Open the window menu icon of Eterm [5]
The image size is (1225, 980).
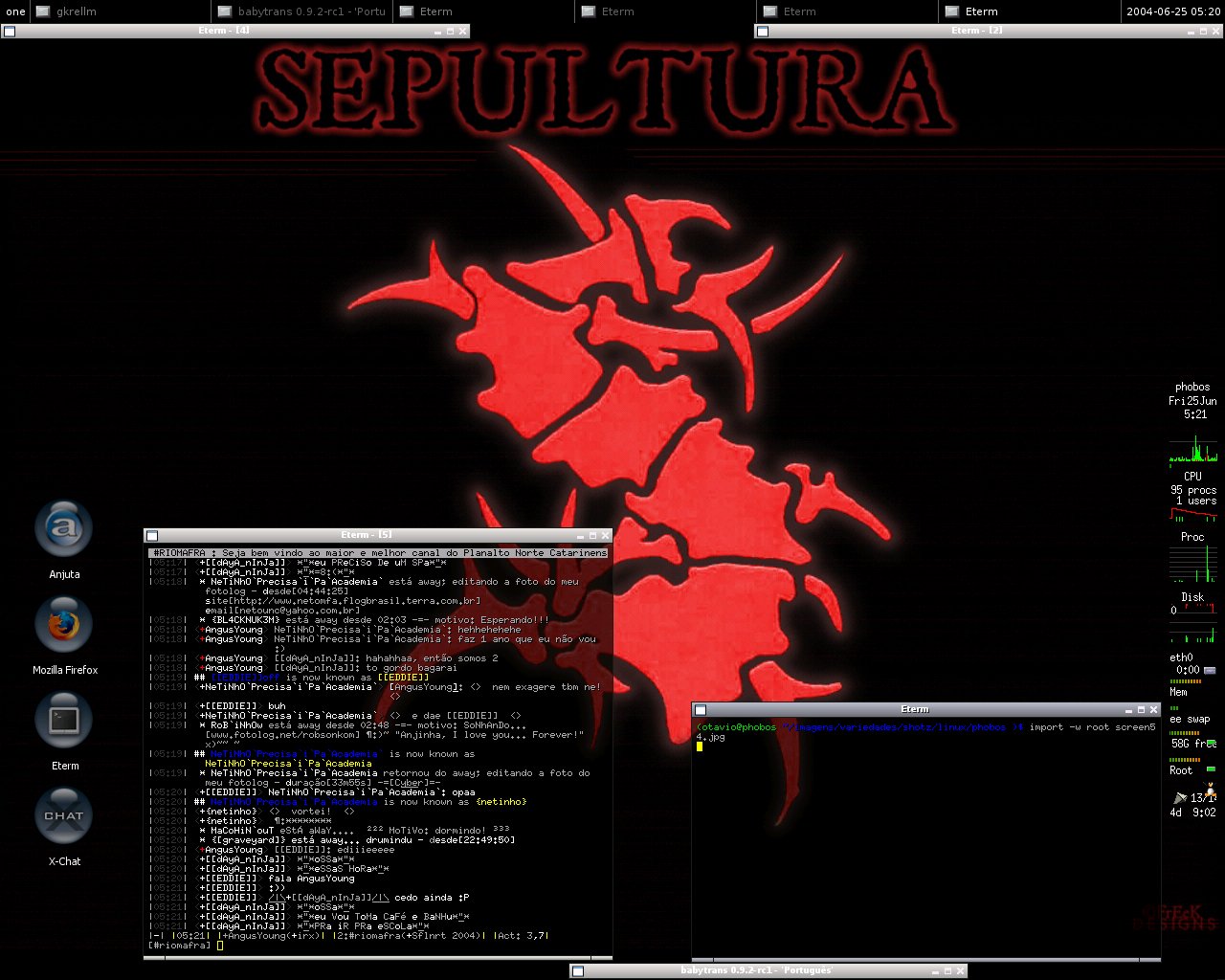click(x=152, y=536)
